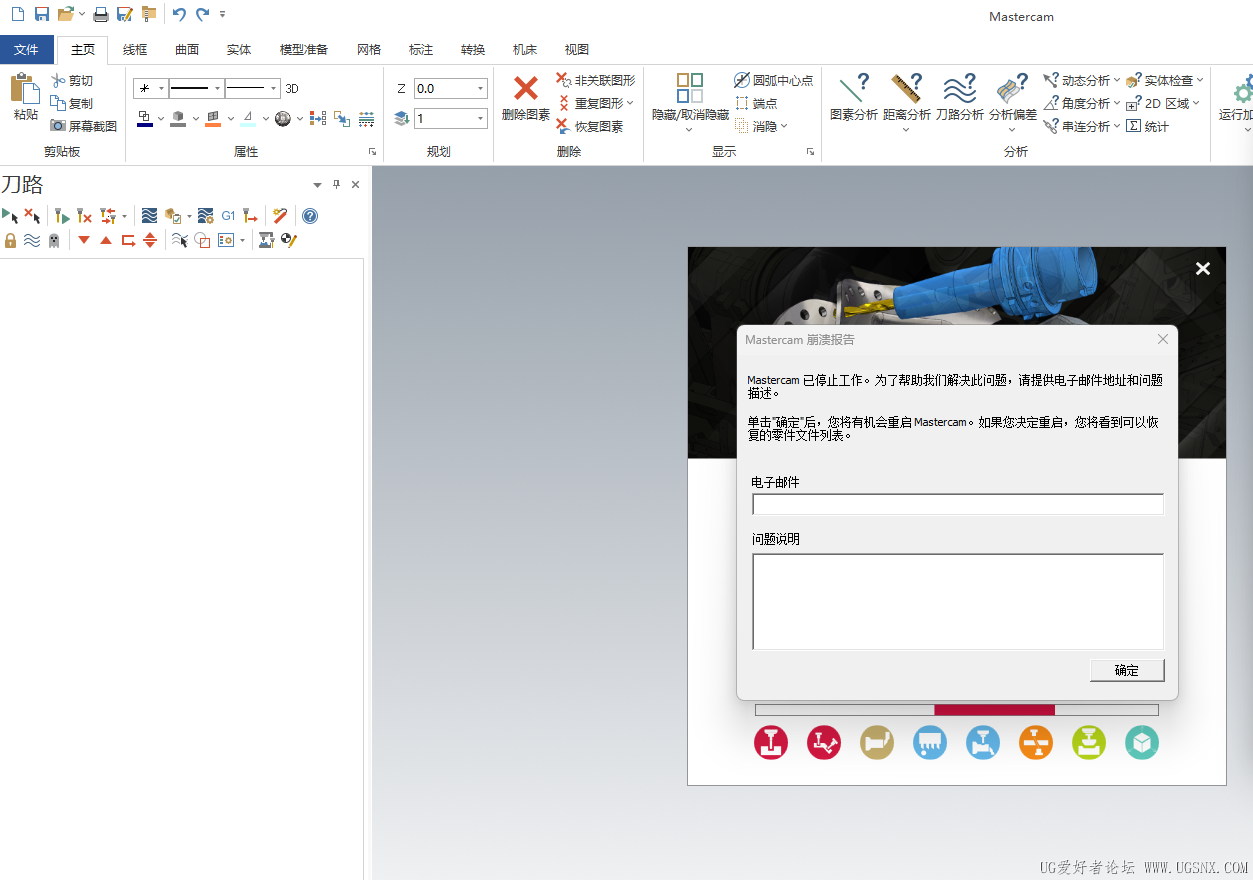Click the help question-mark icon in toolpath panel

[x=310, y=215]
